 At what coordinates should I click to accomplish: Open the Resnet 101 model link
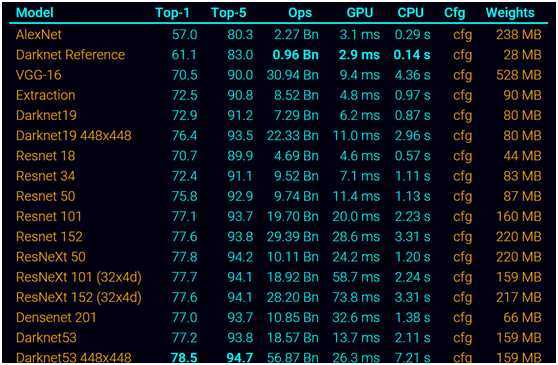tap(49, 217)
